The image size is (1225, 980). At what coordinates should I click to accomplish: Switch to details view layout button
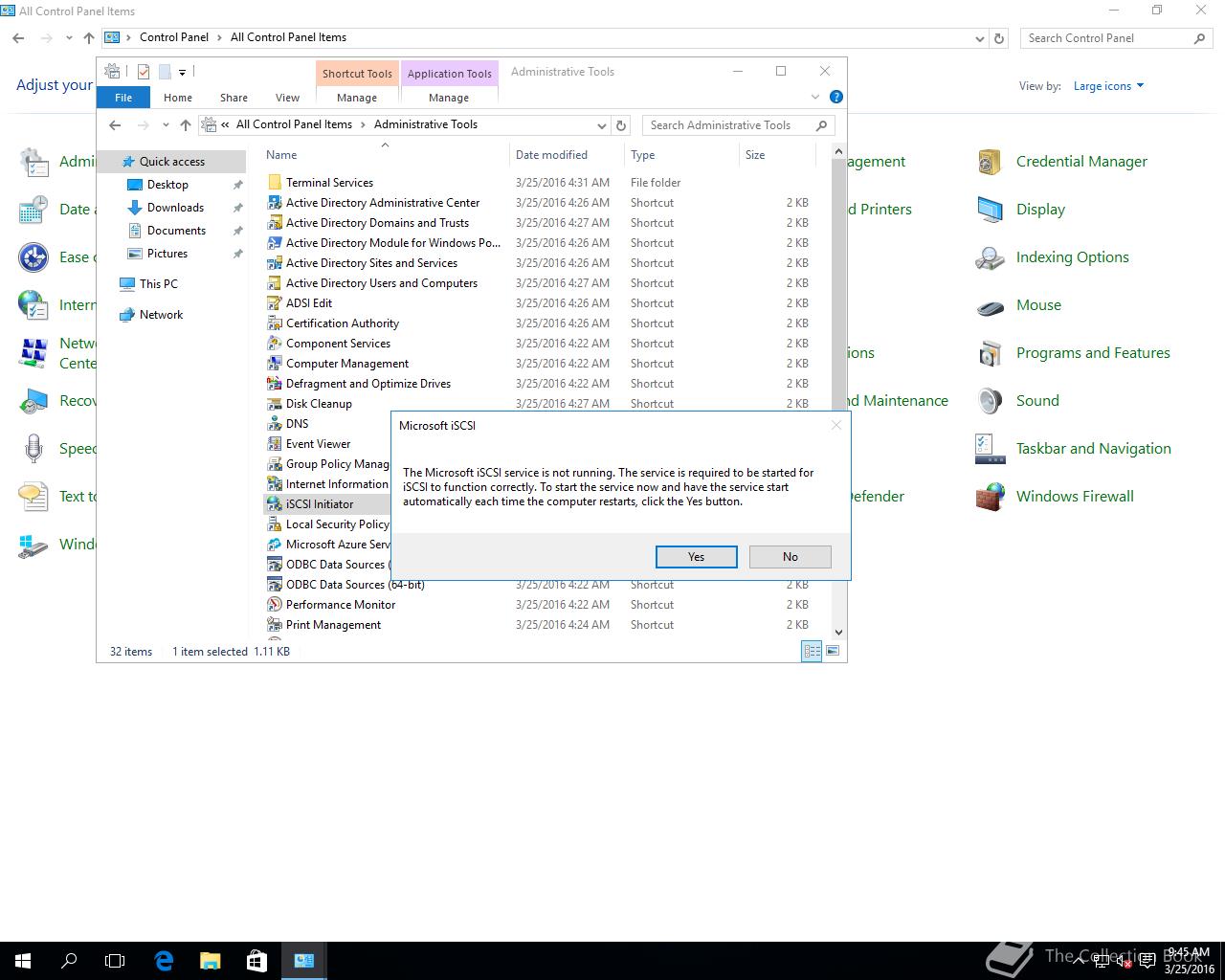pyautogui.click(x=812, y=651)
